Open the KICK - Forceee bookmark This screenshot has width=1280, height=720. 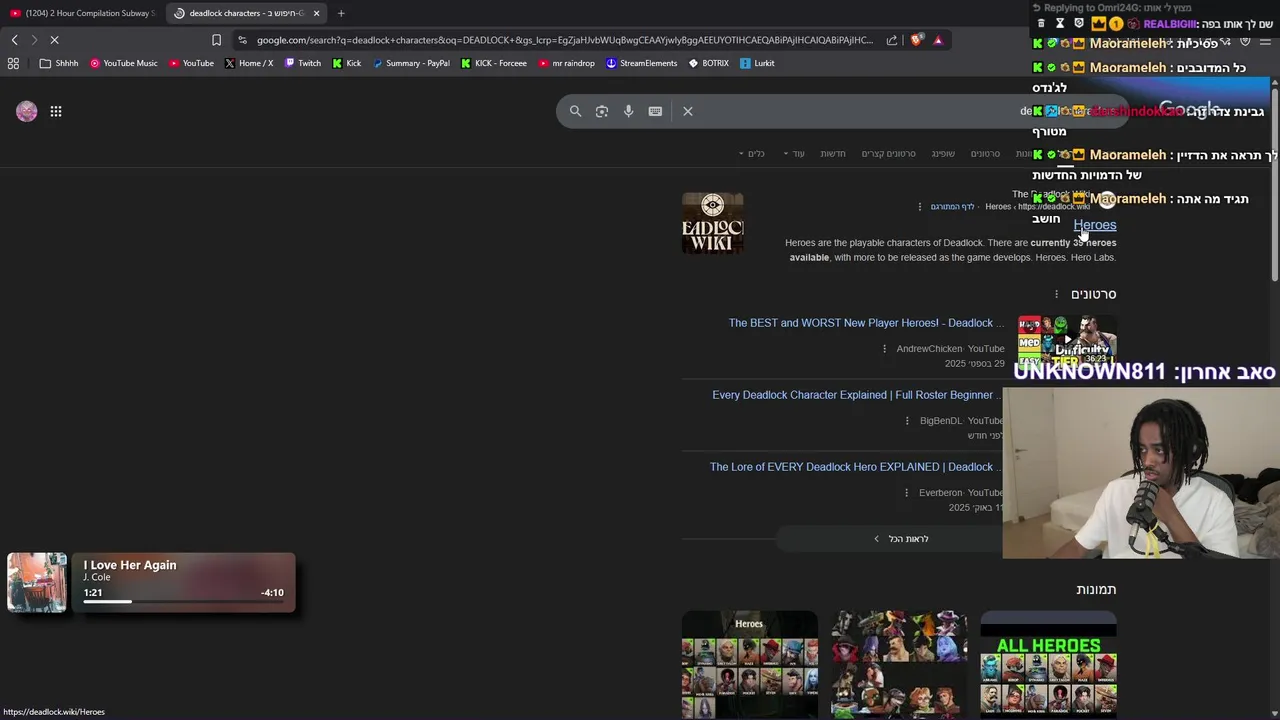tap(493, 63)
